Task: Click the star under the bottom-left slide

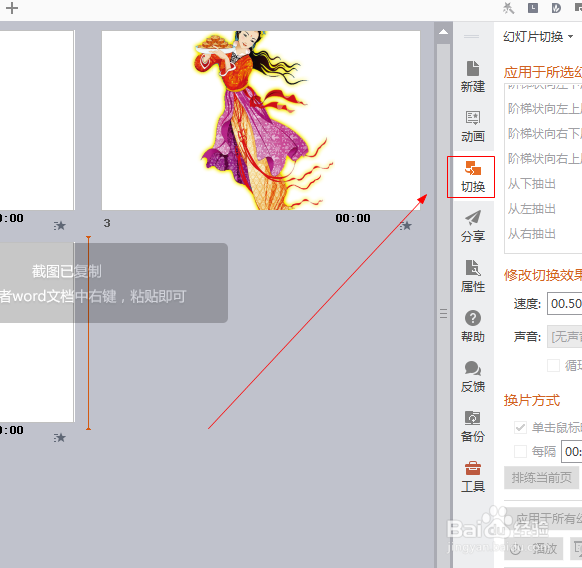Action: 60,438
